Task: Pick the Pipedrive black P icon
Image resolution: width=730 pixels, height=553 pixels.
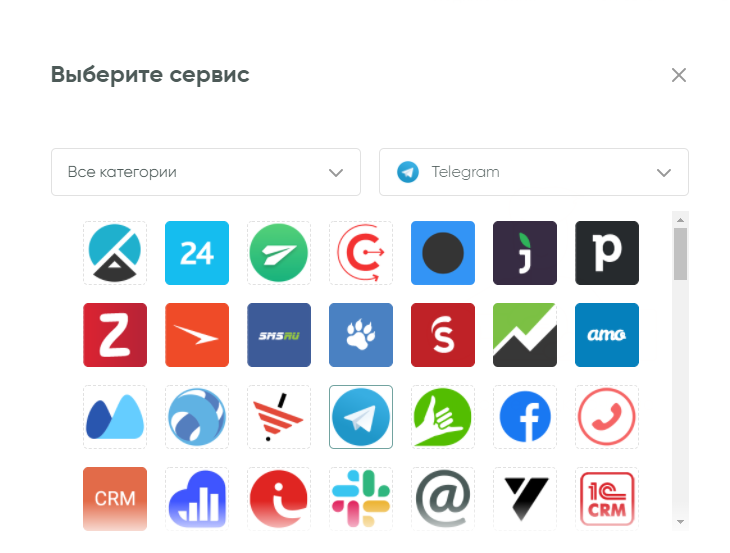Action: tap(607, 253)
